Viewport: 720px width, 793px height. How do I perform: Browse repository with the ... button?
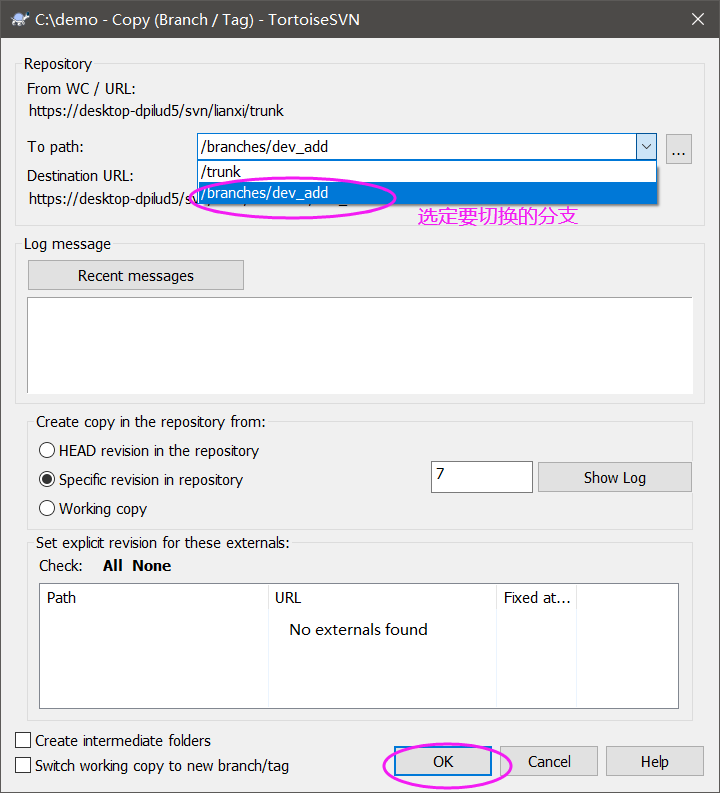[679, 149]
